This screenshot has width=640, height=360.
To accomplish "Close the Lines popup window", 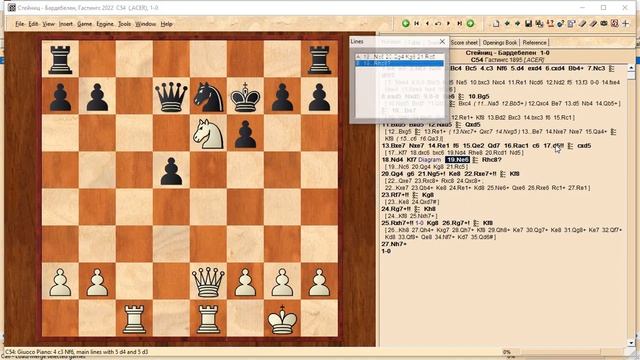I will point(442,42).
